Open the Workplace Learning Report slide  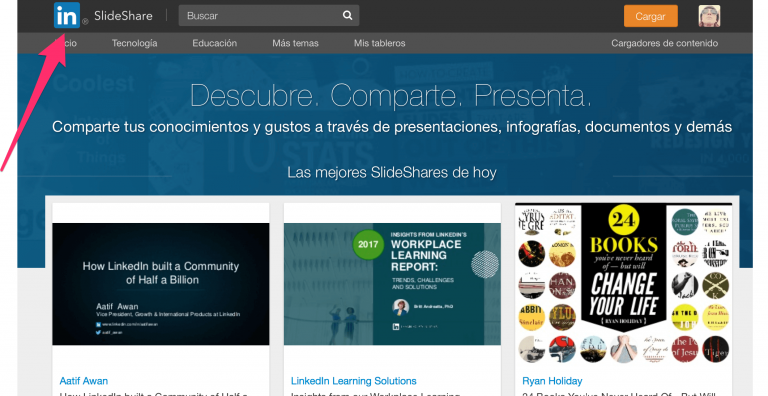click(392, 284)
